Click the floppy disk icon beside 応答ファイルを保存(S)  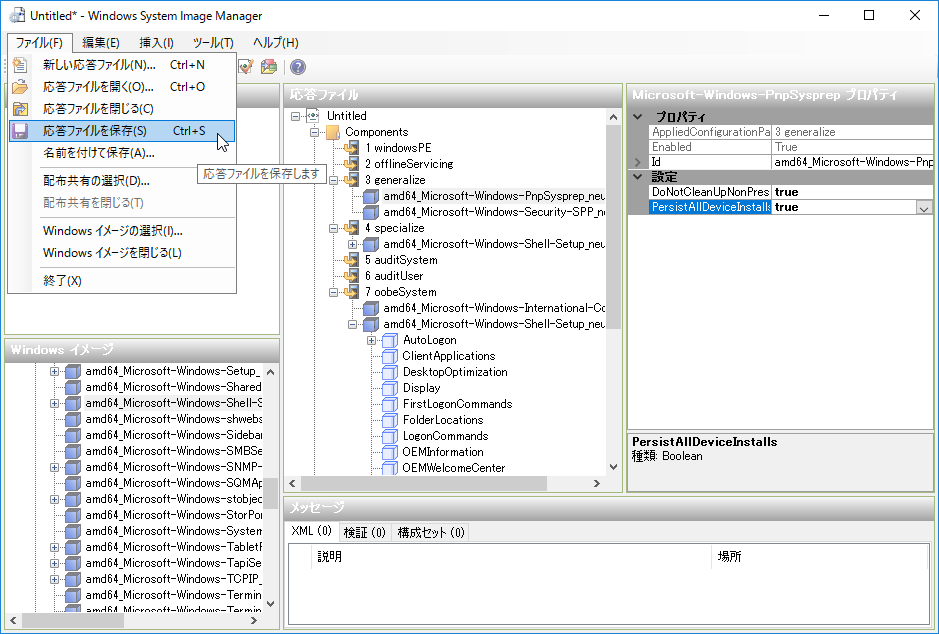20,131
